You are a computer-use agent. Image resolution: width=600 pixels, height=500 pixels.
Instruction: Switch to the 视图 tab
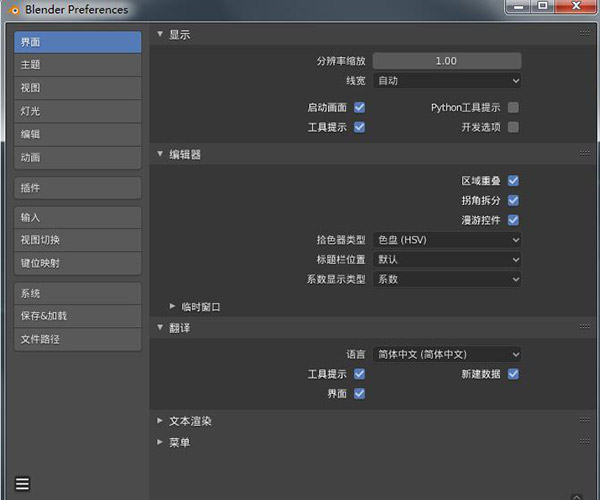[78, 88]
